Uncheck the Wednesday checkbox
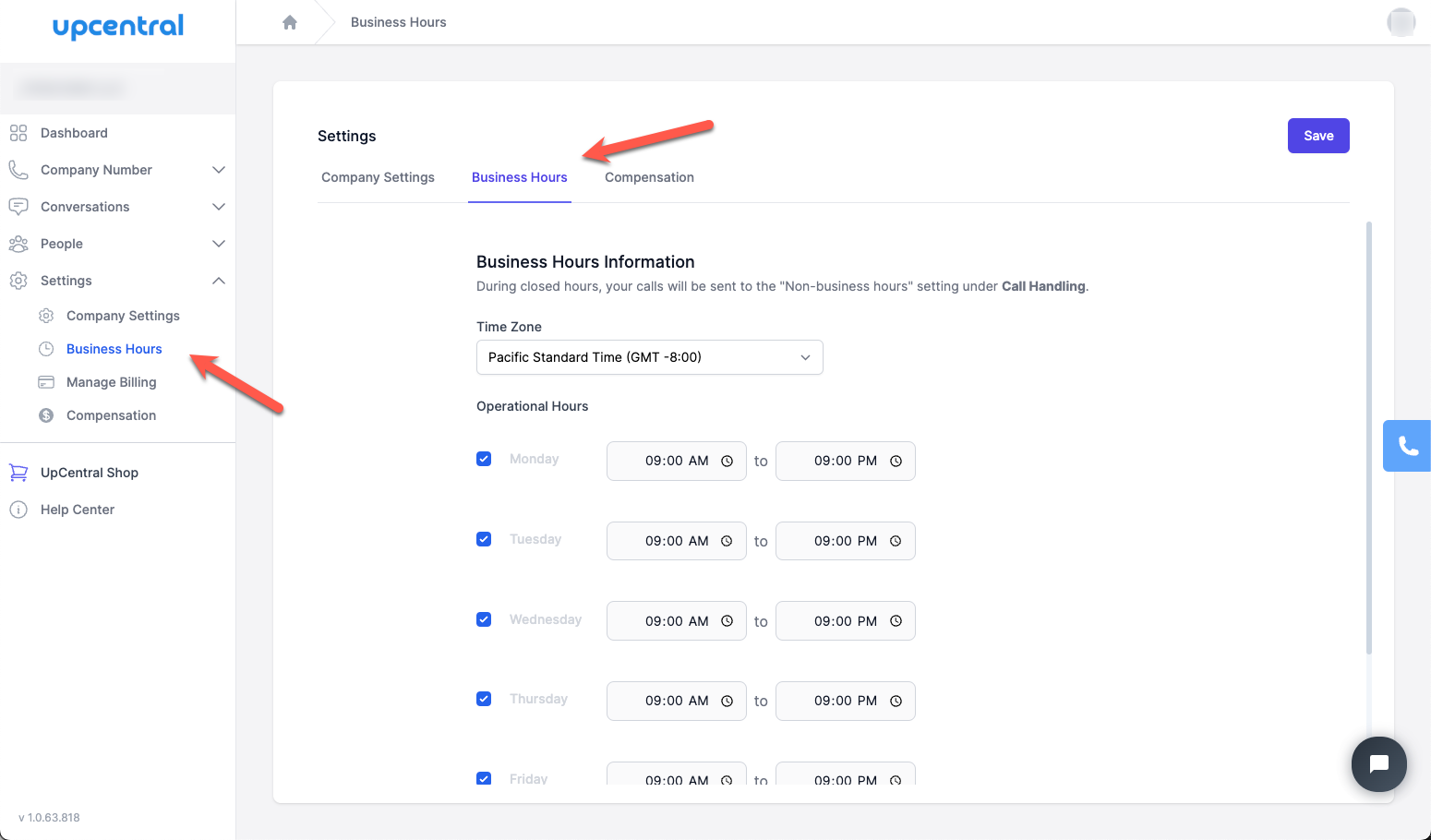This screenshot has width=1431, height=840. 484,619
